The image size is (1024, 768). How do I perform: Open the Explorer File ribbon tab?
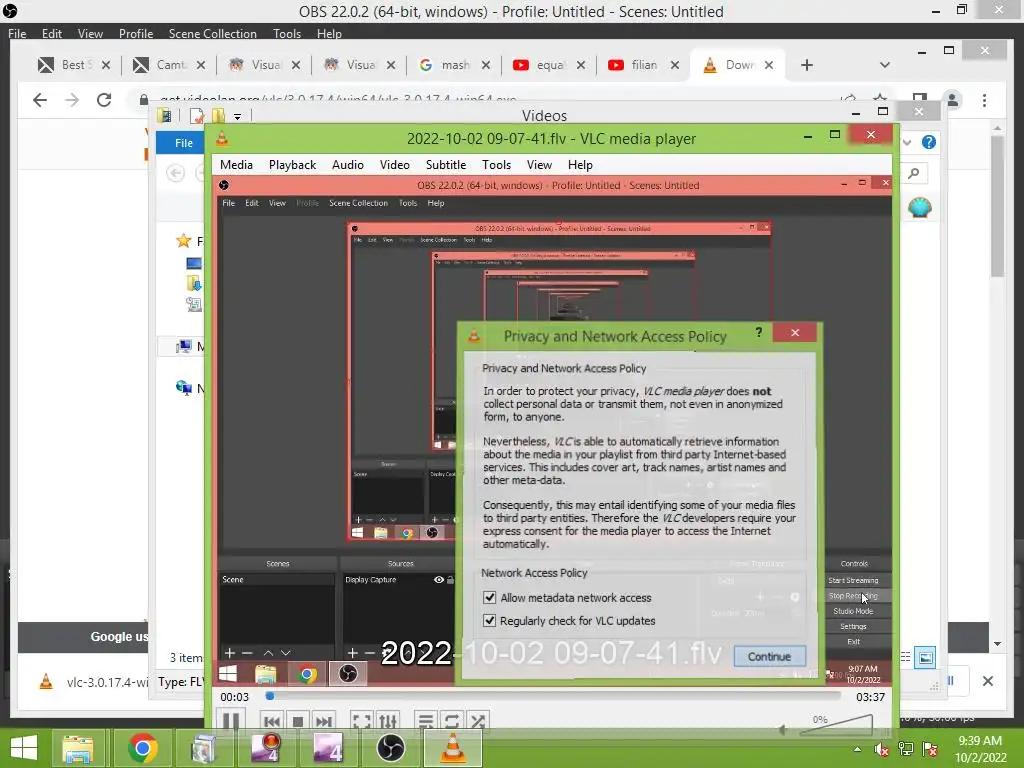184,143
